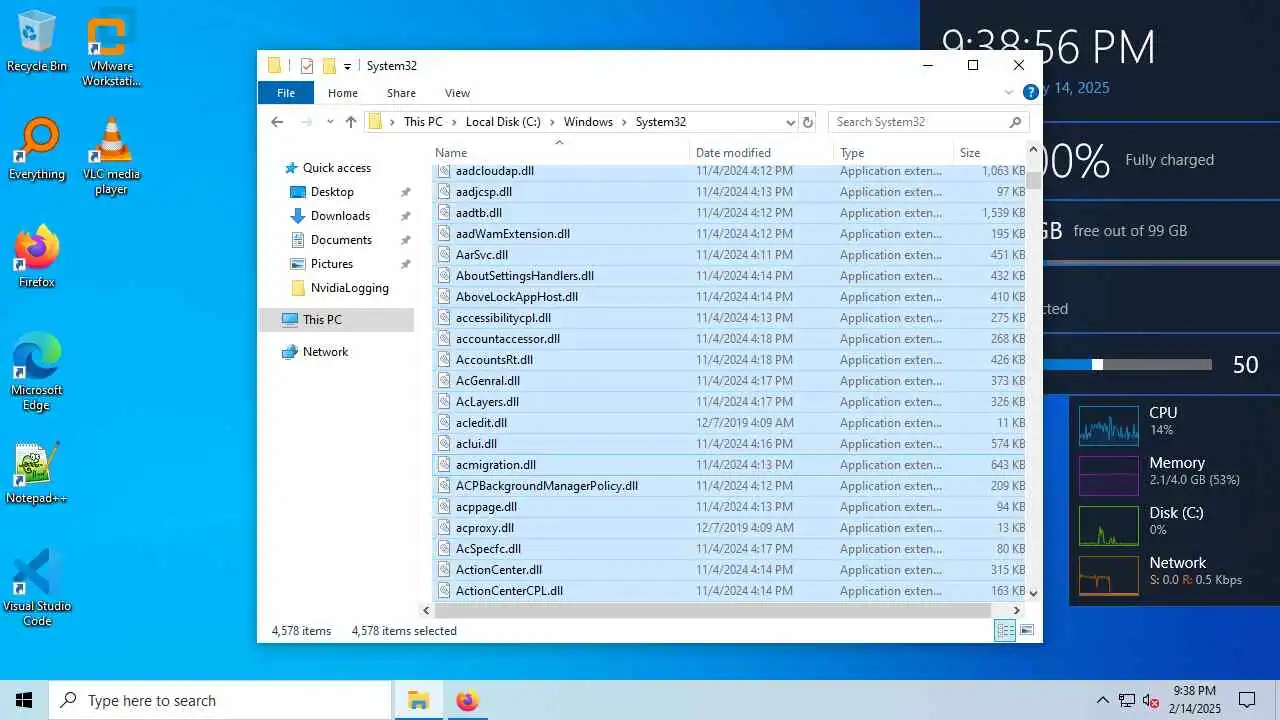1280x720 pixels.
Task: Open the Everything search desktop icon
Action: pos(37,150)
